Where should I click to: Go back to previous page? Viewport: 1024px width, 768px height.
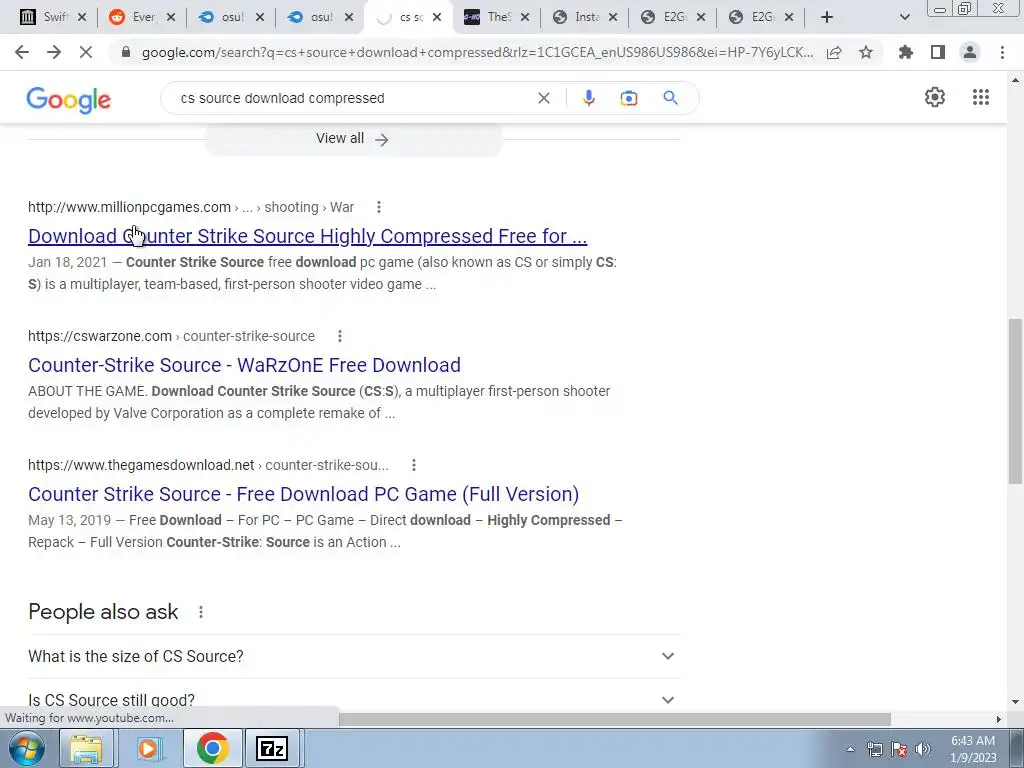pos(22,52)
